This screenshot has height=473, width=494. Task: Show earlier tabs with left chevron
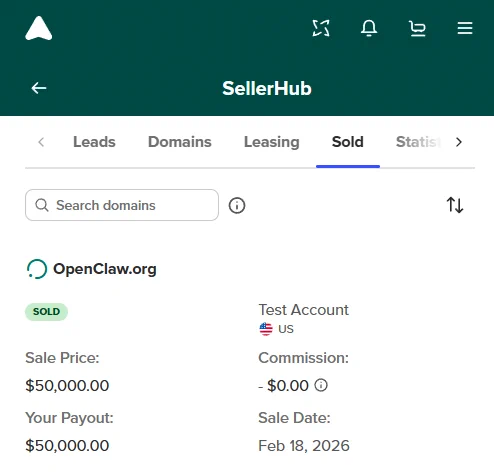click(x=41, y=142)
